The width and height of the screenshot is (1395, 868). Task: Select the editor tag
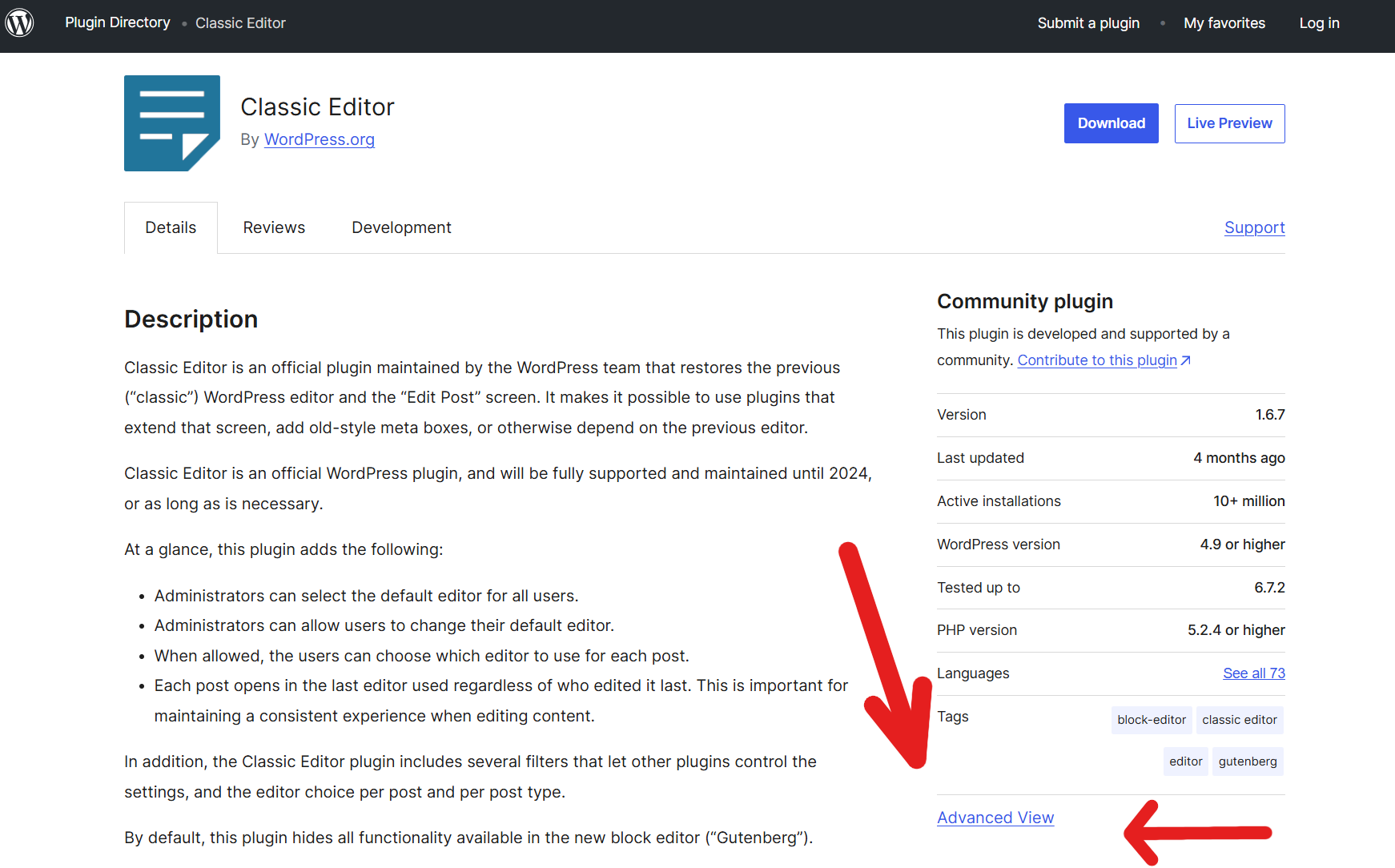click(1185, 762)
